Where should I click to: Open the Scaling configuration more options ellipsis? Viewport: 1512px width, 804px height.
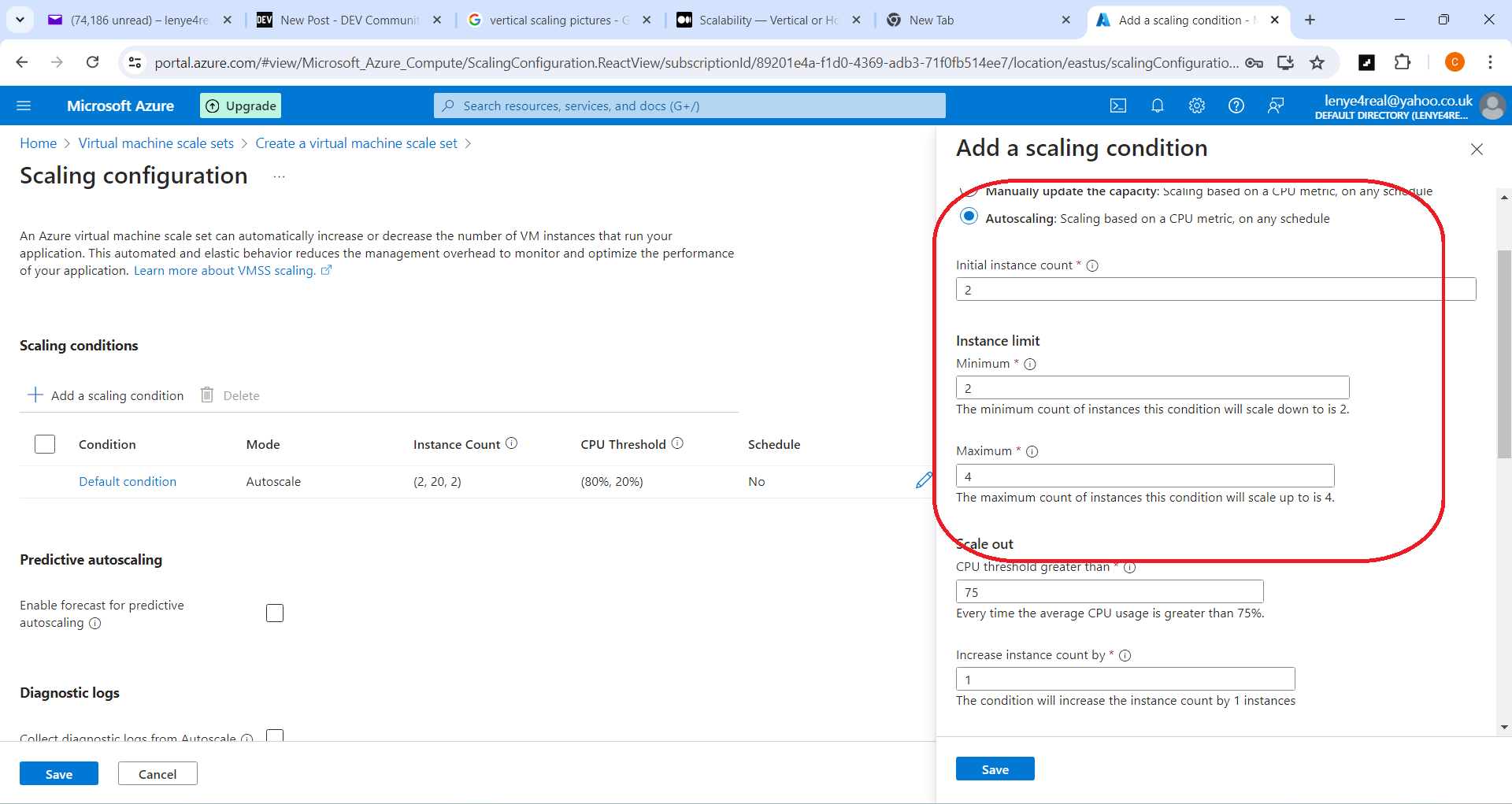(x=279, y=176)
